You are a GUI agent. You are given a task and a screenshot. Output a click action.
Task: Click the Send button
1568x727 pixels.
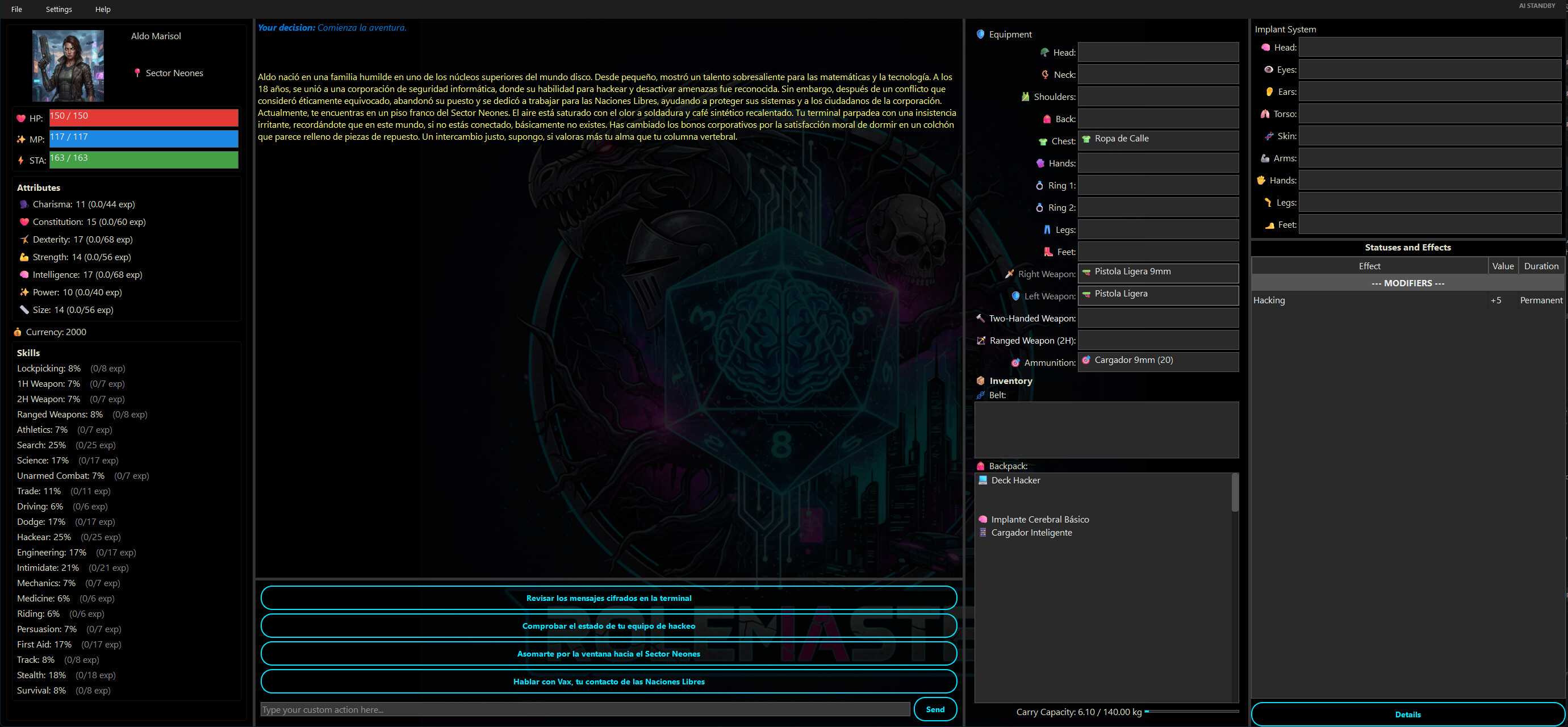pos(935,709)
